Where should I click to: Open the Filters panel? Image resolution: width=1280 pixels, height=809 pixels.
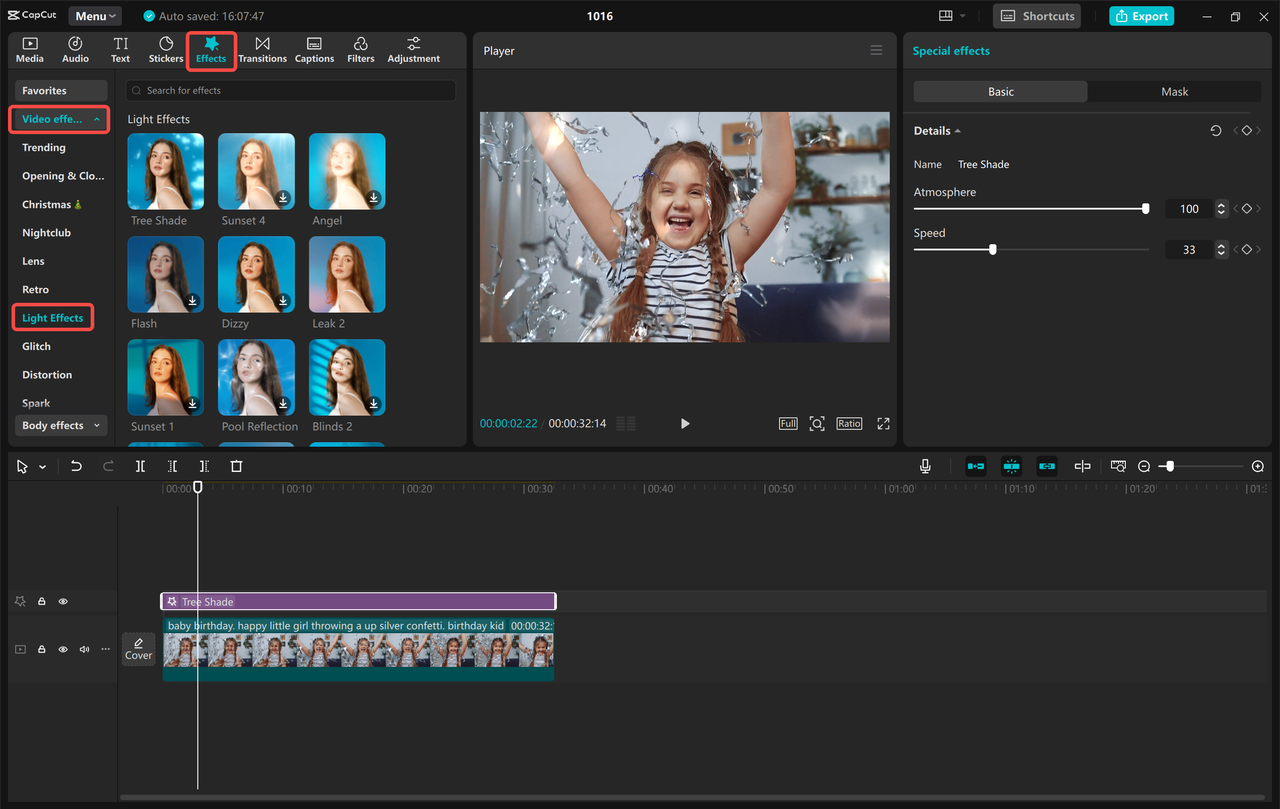click(x=360, y=48)
